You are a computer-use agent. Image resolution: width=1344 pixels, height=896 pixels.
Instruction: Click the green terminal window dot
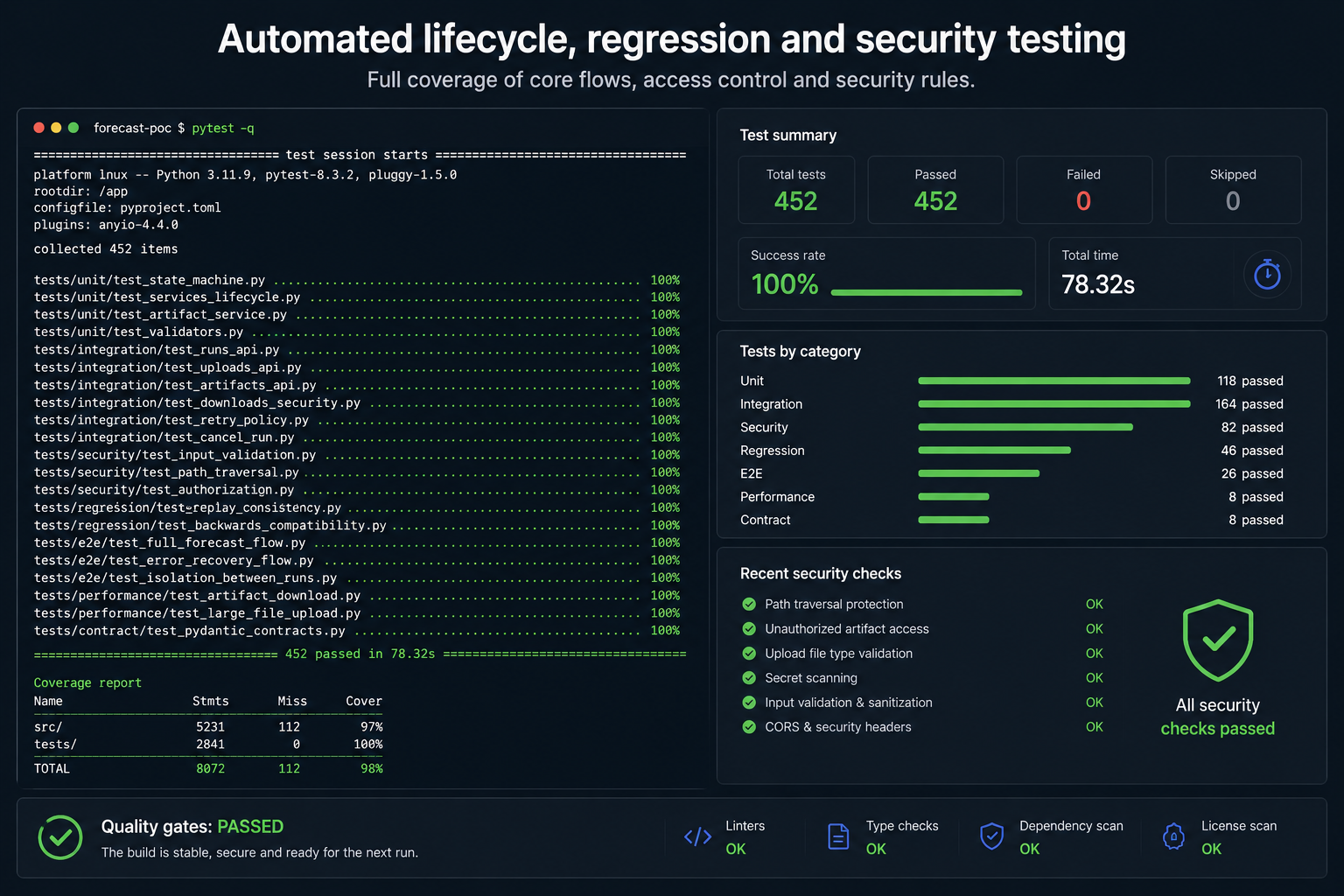73,128
